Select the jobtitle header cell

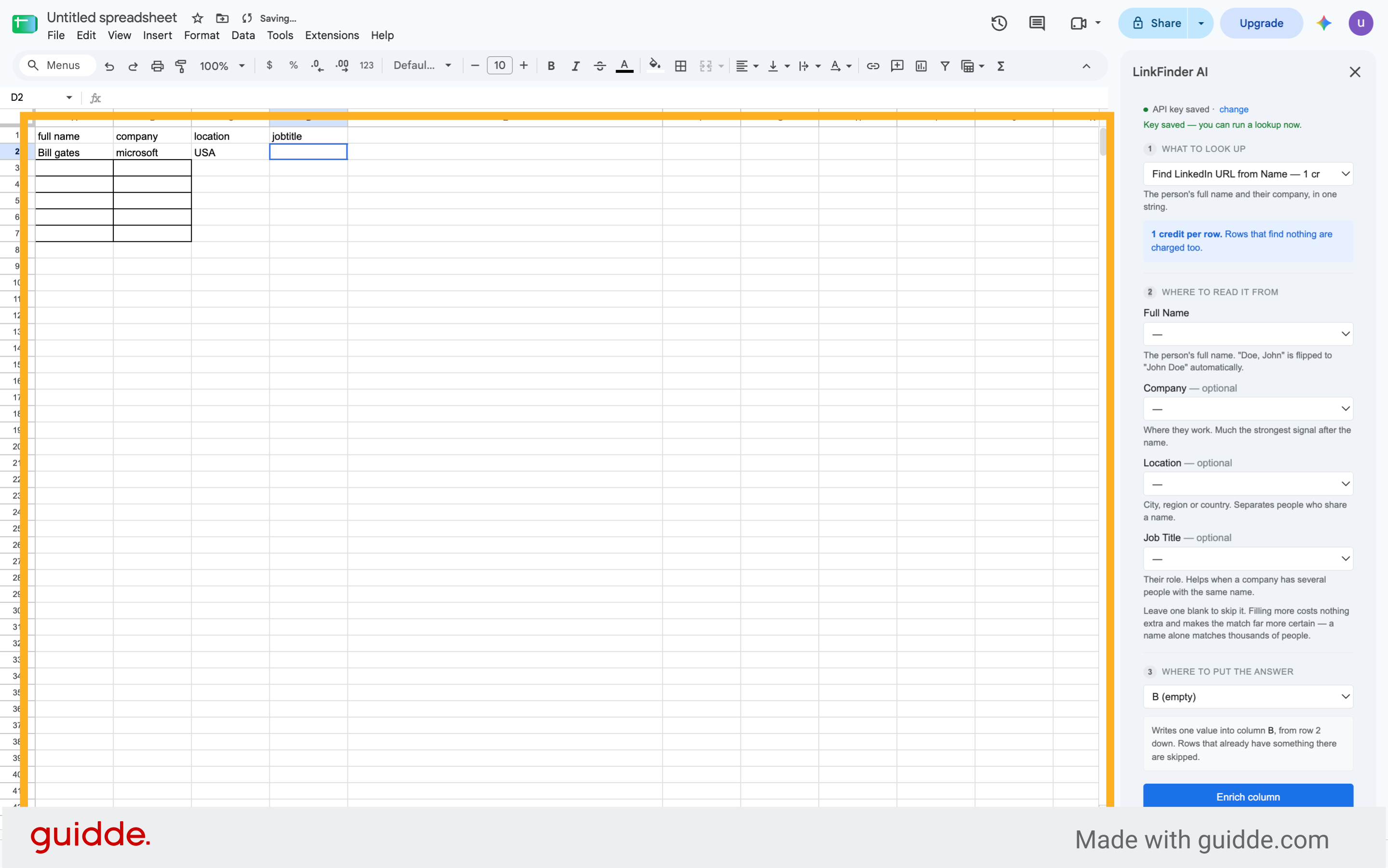click(x=308, y=136)
